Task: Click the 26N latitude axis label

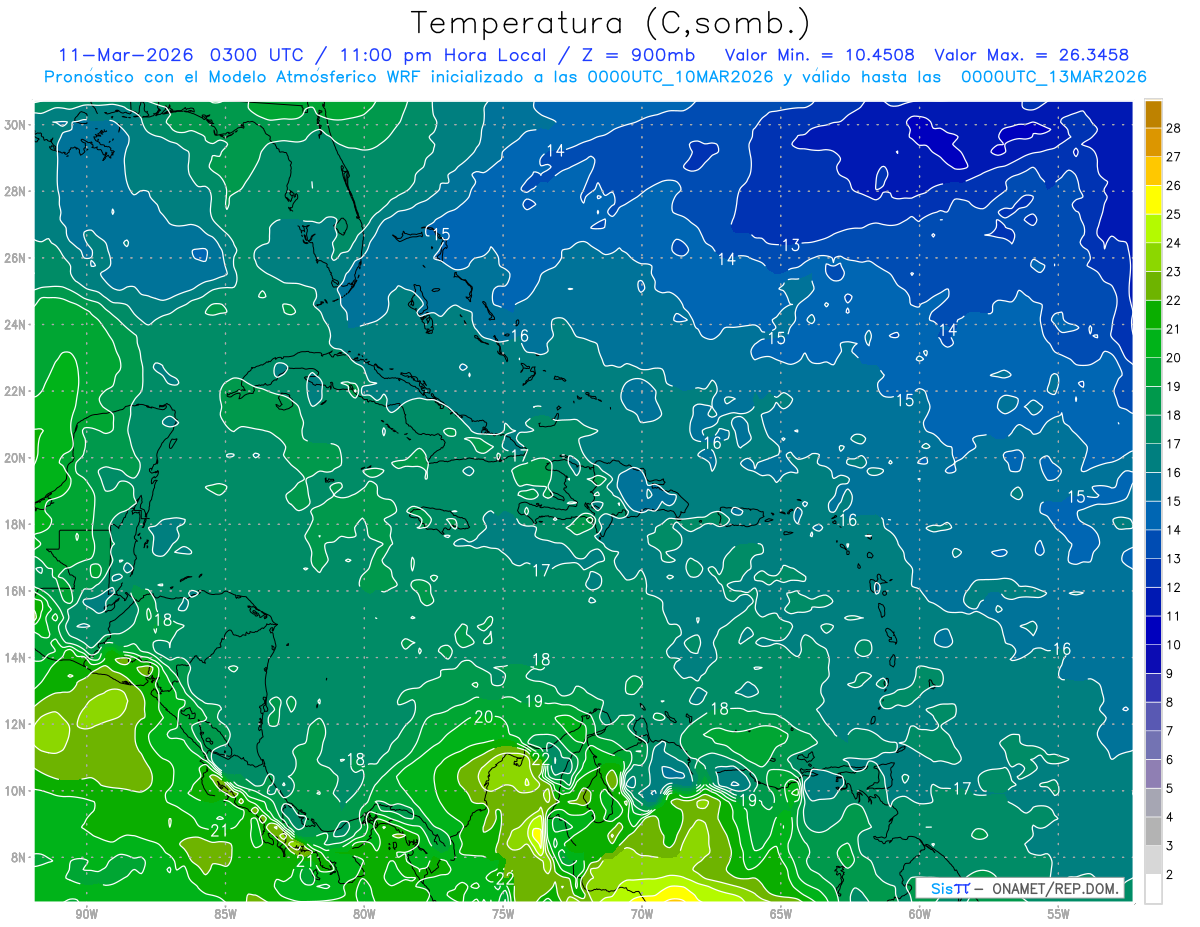Action: click(16, 257)
